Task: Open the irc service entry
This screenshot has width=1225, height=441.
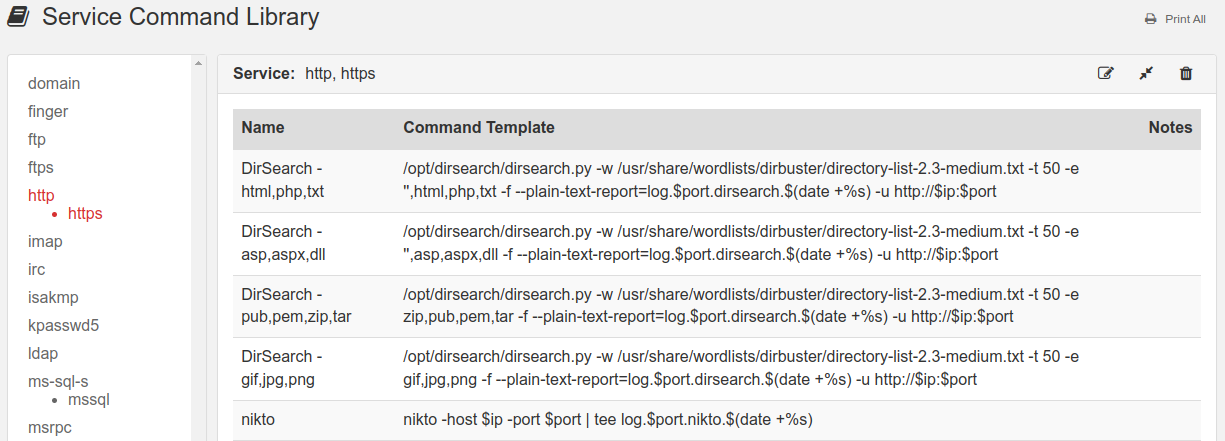Action: (x=36, y=269)
